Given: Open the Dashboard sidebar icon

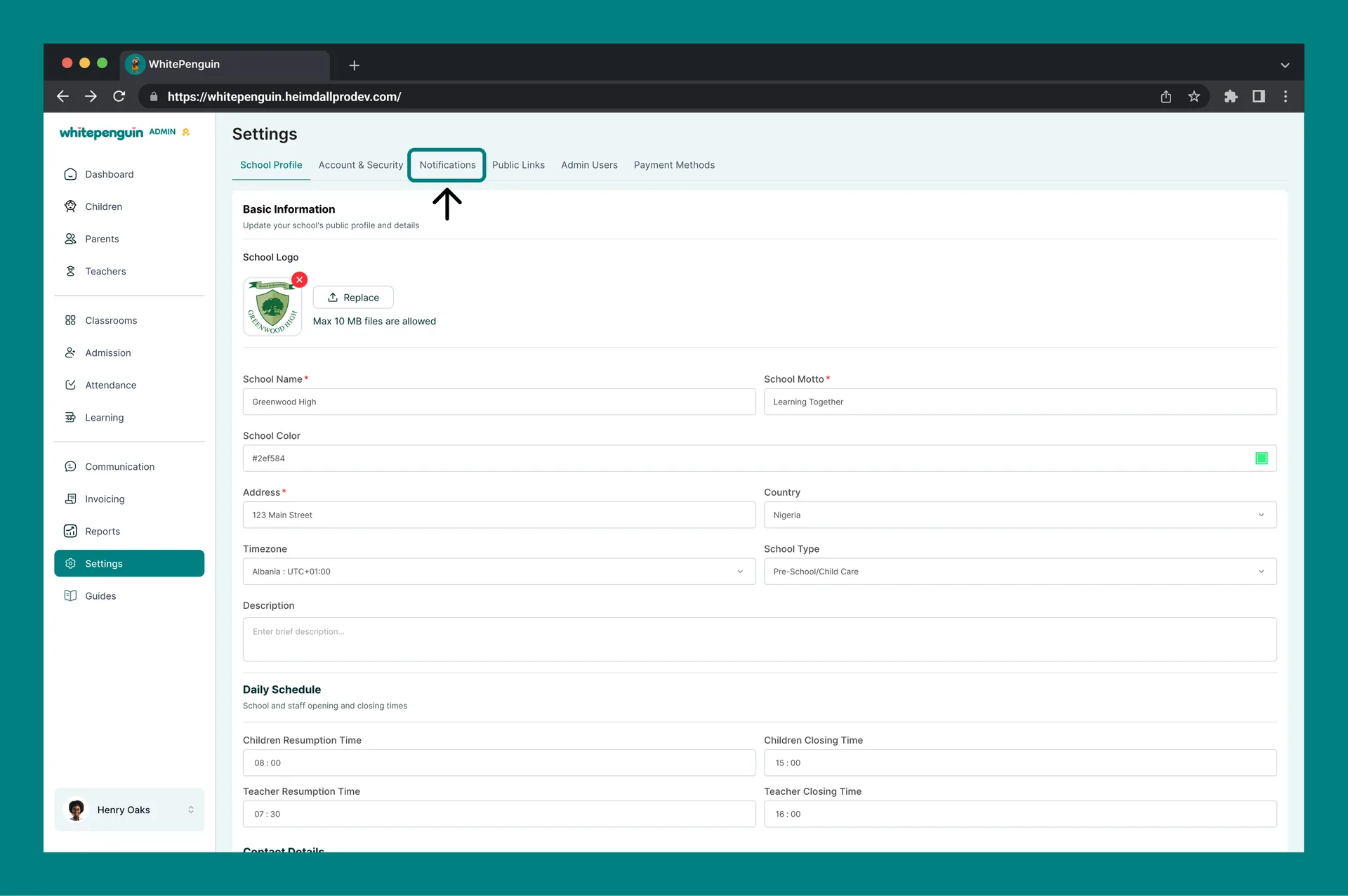Looking at the screenshot, I should click(70, 174).
